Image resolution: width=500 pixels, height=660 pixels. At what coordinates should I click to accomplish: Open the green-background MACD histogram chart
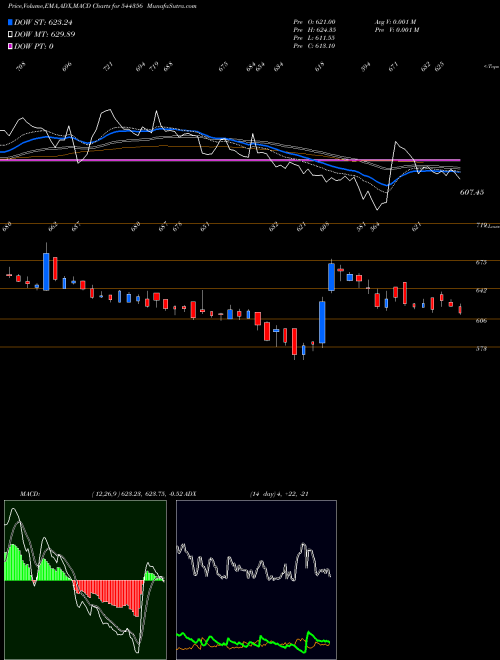(85, 580)
